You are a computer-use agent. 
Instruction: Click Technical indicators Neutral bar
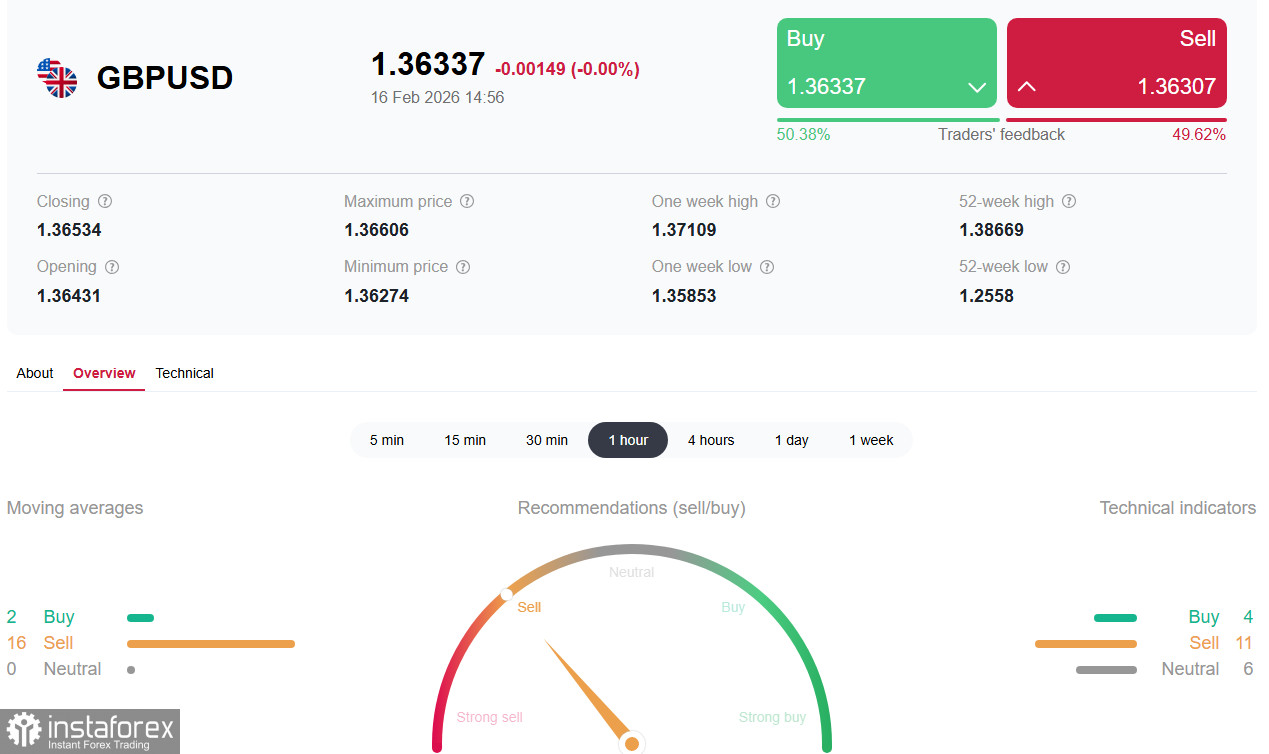coord(1106,670)
